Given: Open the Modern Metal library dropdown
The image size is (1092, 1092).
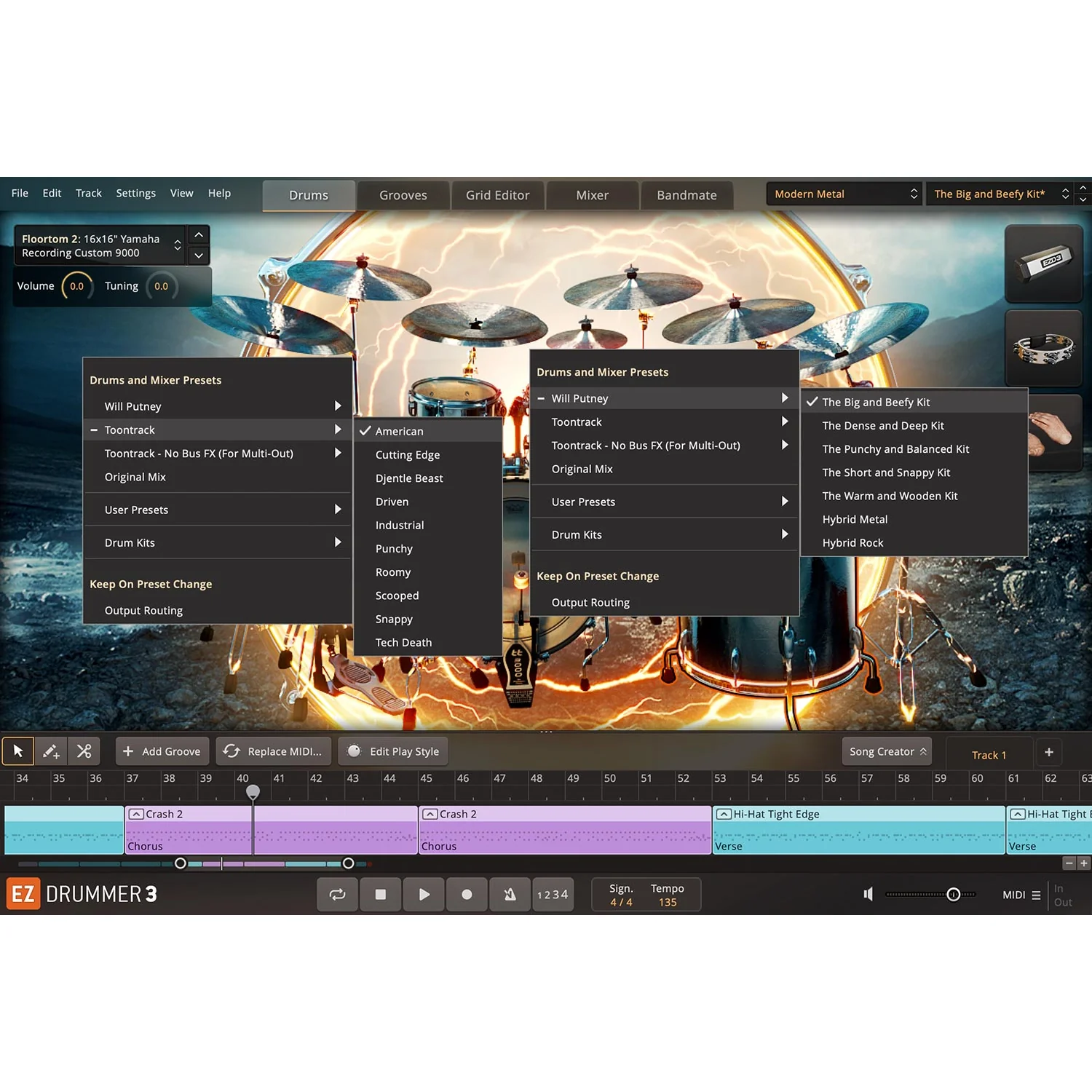Looking at the screenshot, I should coord(844,194).
